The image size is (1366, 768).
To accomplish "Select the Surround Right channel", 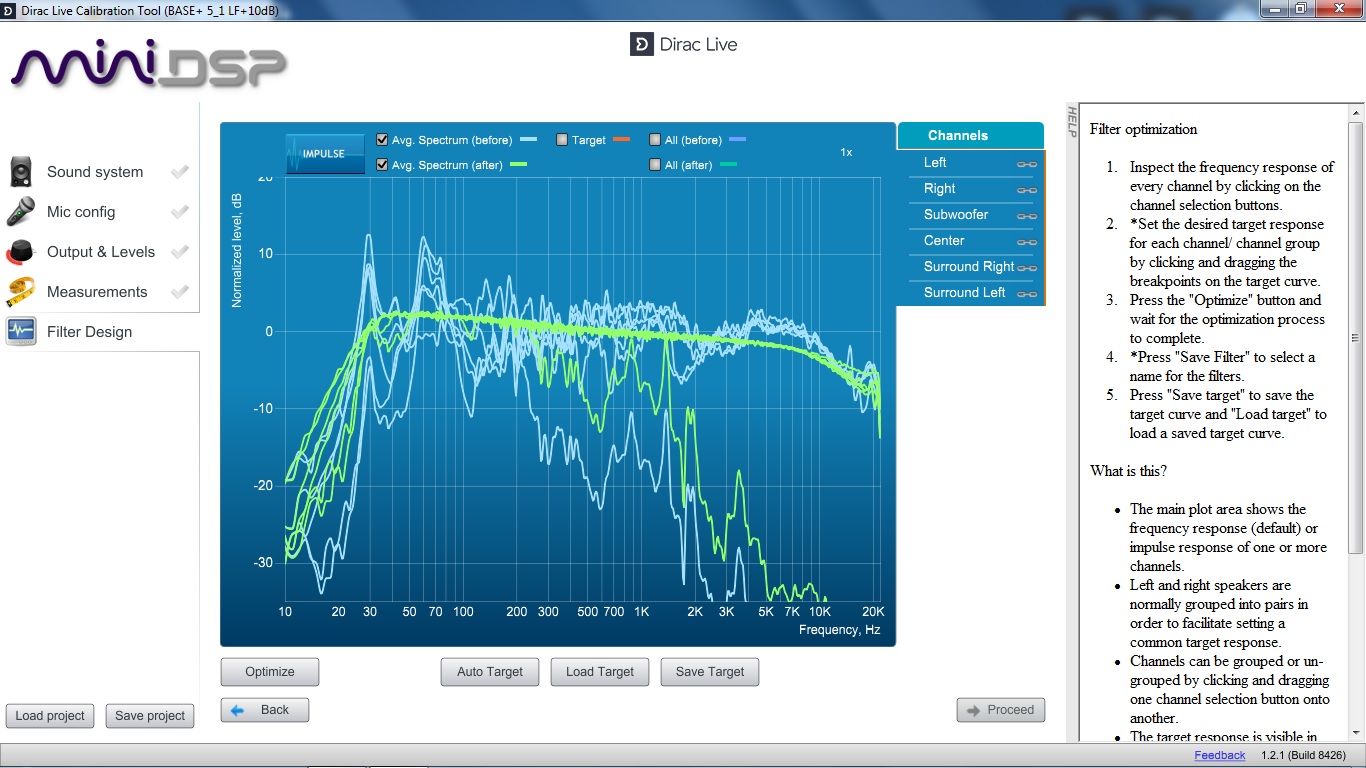I will coord(968,267).
